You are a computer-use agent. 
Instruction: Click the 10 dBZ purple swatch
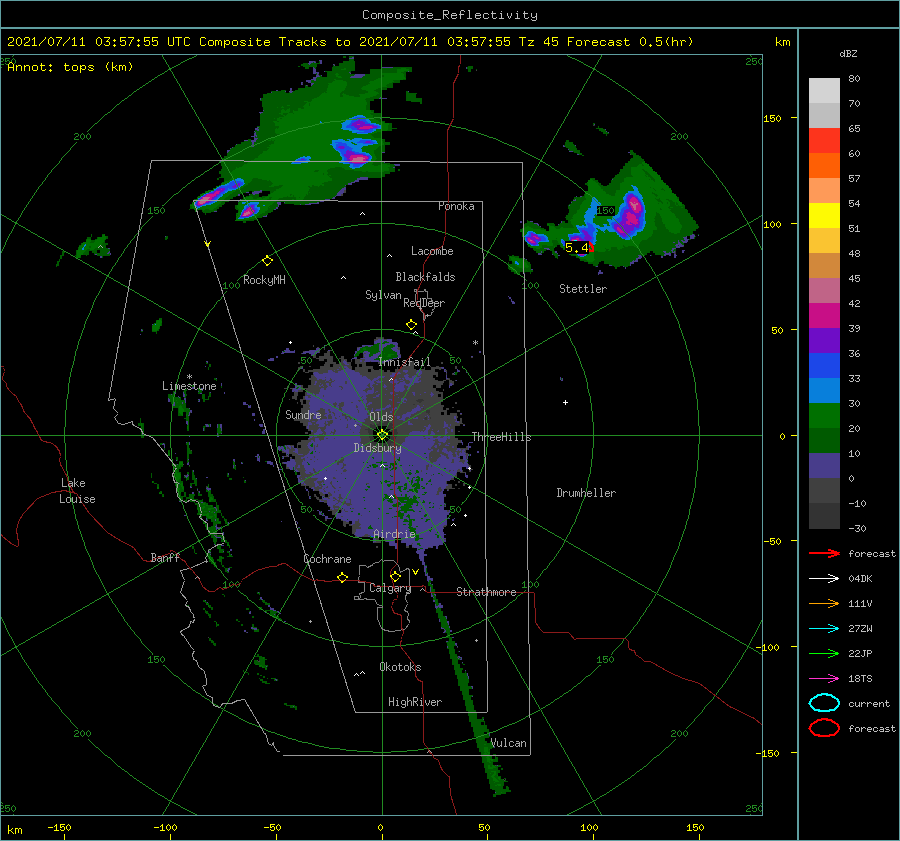824,465
